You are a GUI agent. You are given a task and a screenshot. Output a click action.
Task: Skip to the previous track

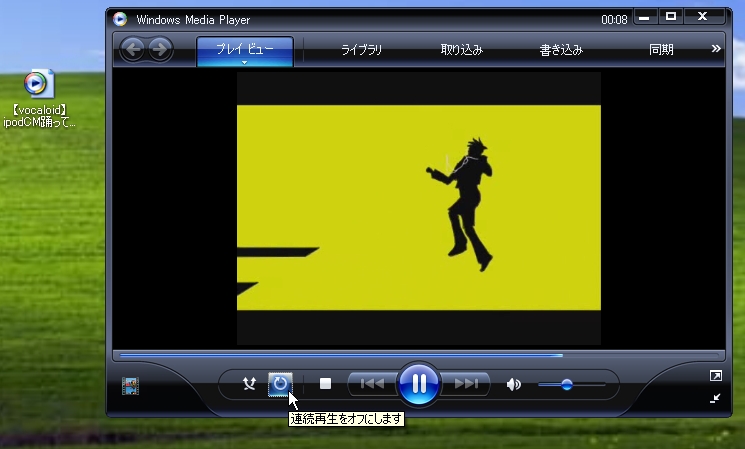tap(372, 383)
